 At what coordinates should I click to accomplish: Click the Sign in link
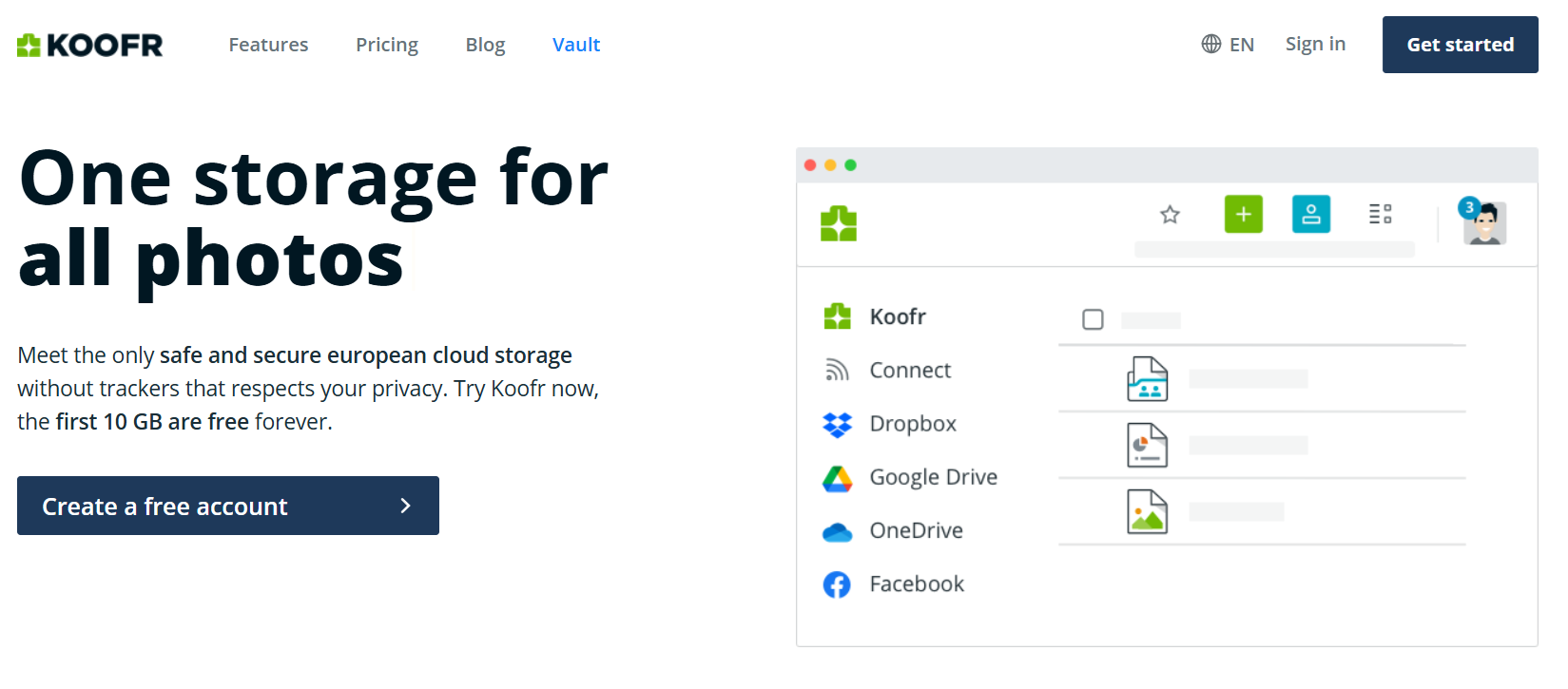1315,44
